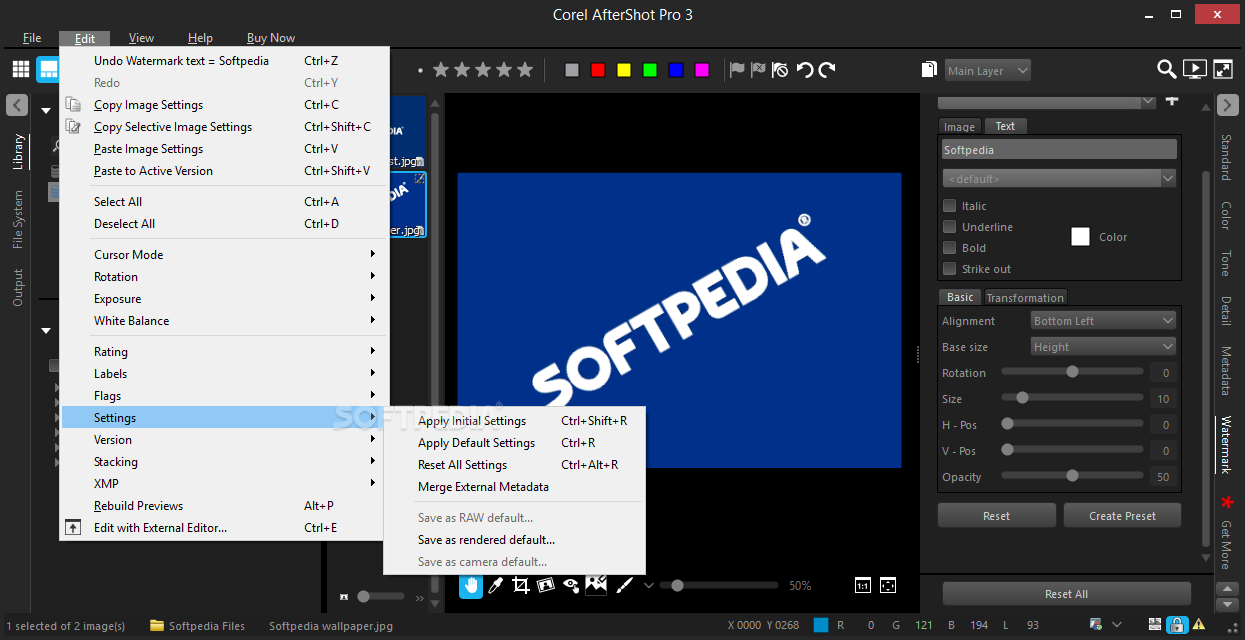Image resolution: width=1245 pixels, height=640 pixels.
Task: Click the Reset button
Action: tap(996, 516)
